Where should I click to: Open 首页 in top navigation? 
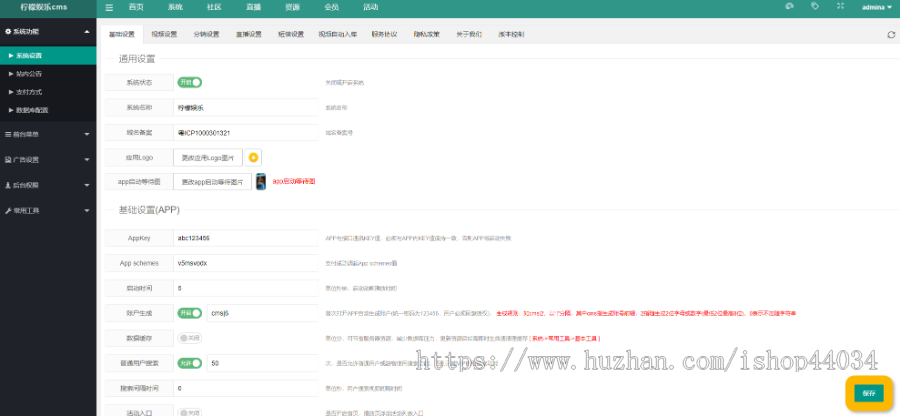[x=136, y=7]
